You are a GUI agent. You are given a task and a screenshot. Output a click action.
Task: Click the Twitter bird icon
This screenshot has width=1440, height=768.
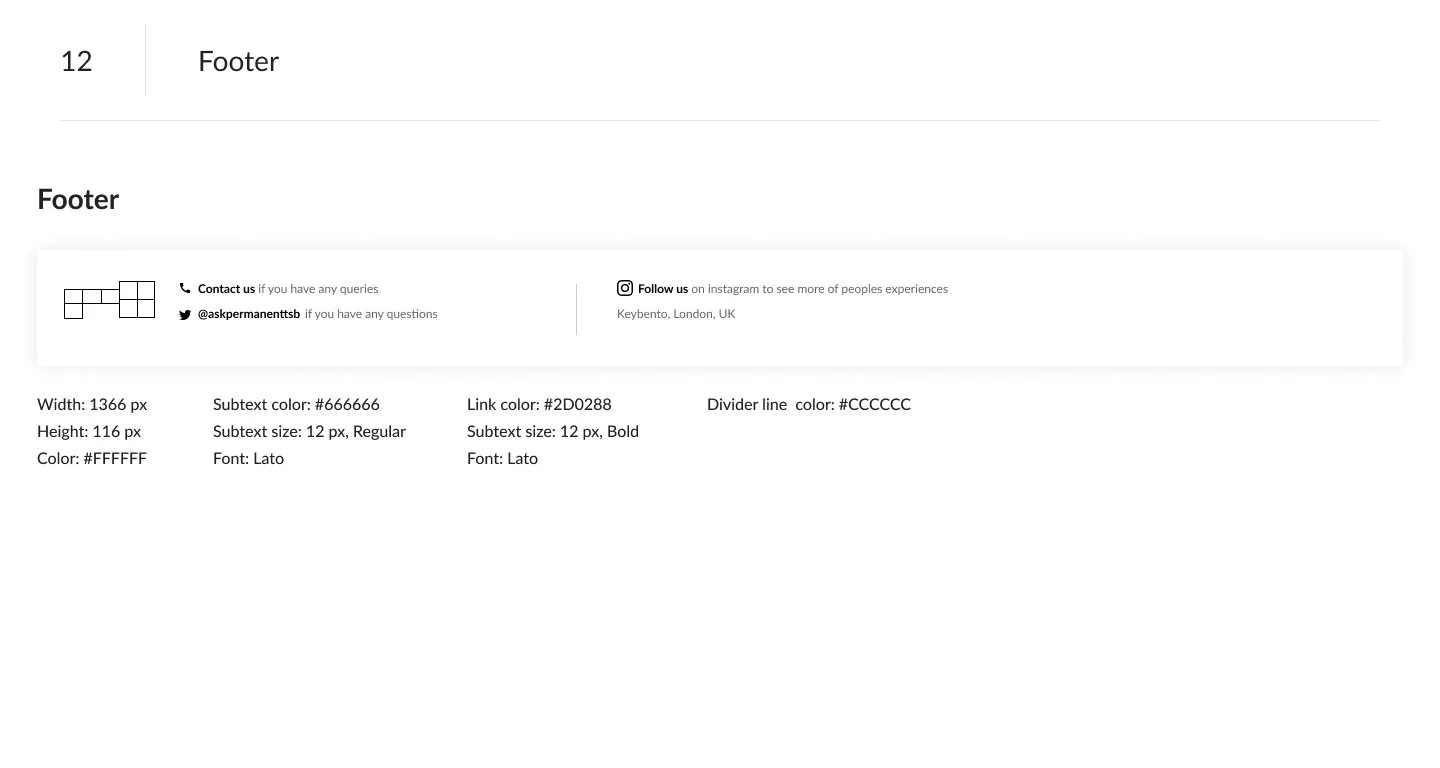click(x=185, y=314)
